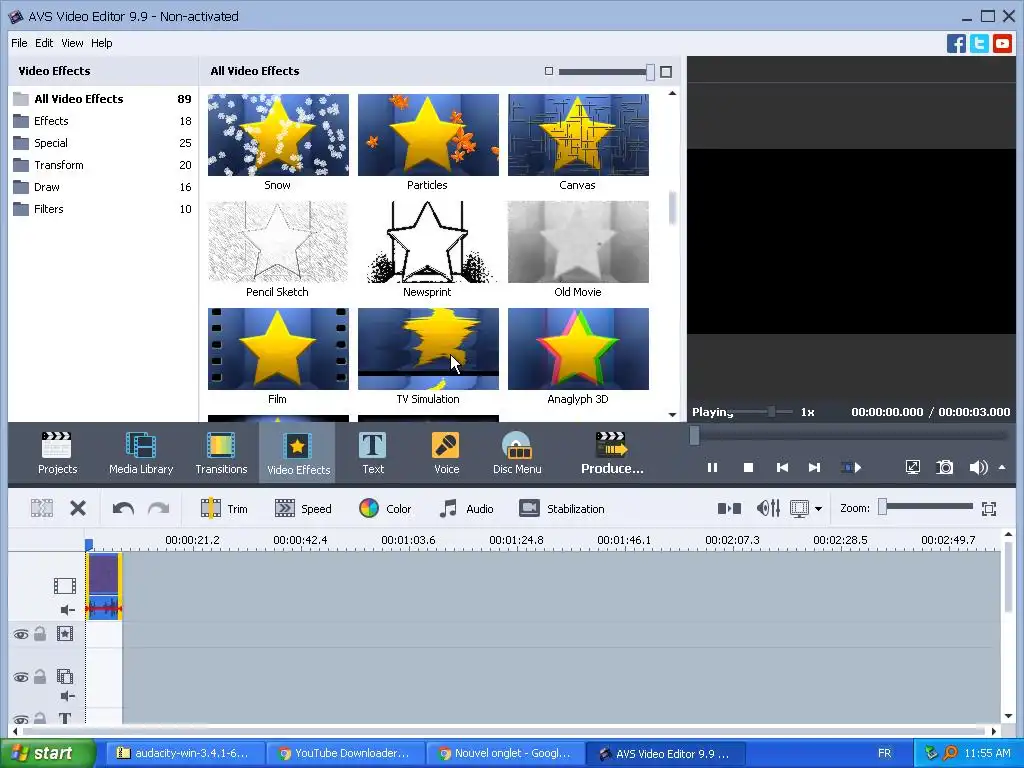Switch to storyboard view icon

pos(729,508)
